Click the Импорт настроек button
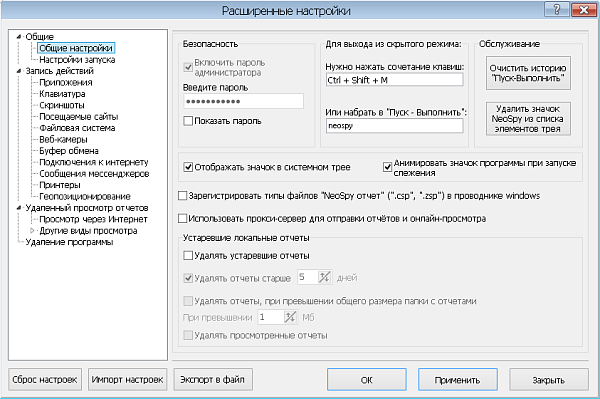Viewport: 600px width, 399px height. (127, 379)
